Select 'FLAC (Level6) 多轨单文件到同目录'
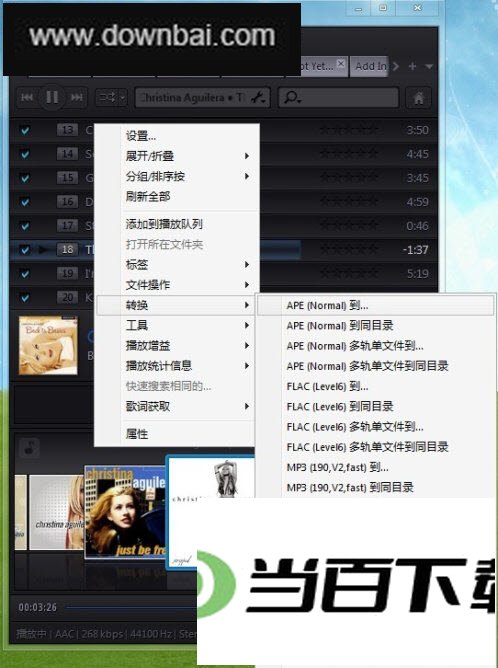 tap(376, 447)
